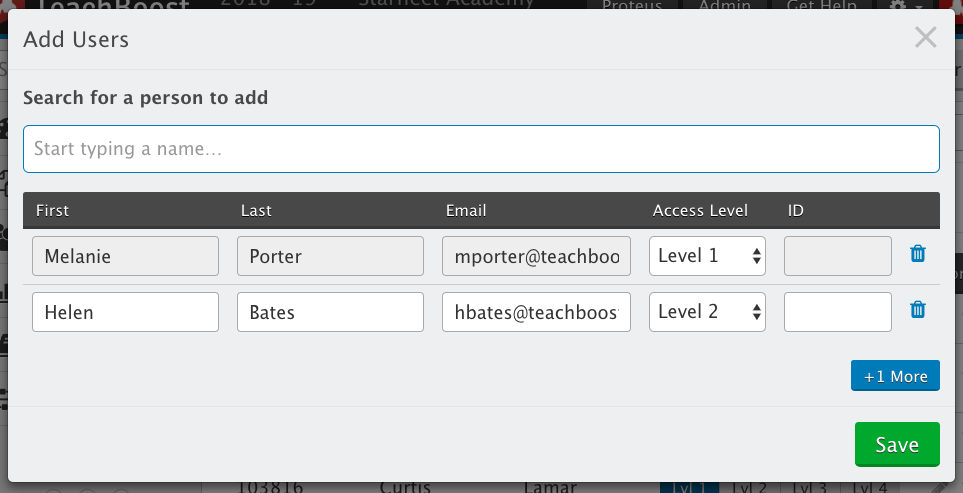This screenshot has width=963, height=493.
Task: Focus the ID field in Melanie's row
Action: click(x=838, y=256)
